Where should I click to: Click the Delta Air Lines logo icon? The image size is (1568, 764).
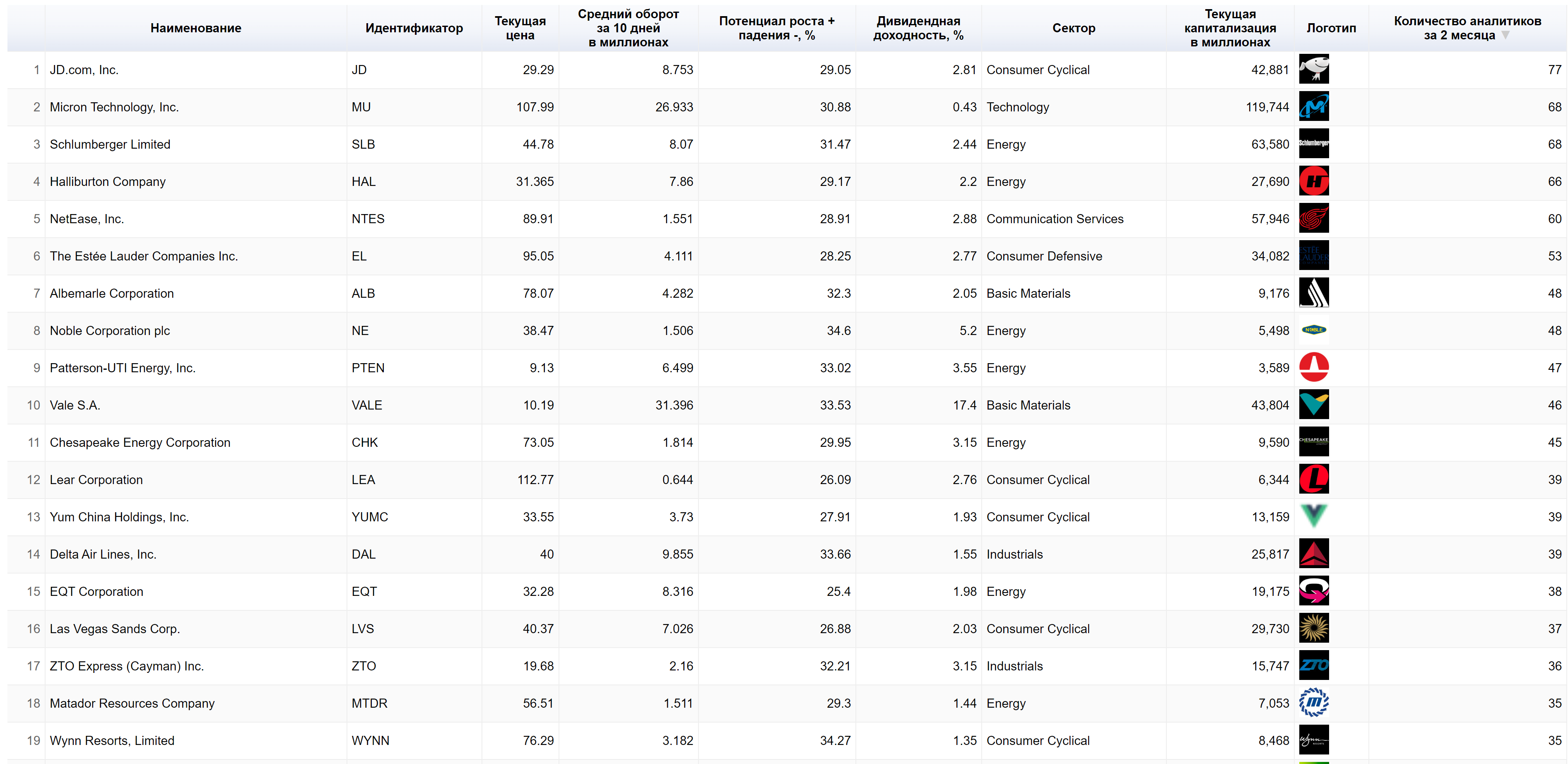1313,554
